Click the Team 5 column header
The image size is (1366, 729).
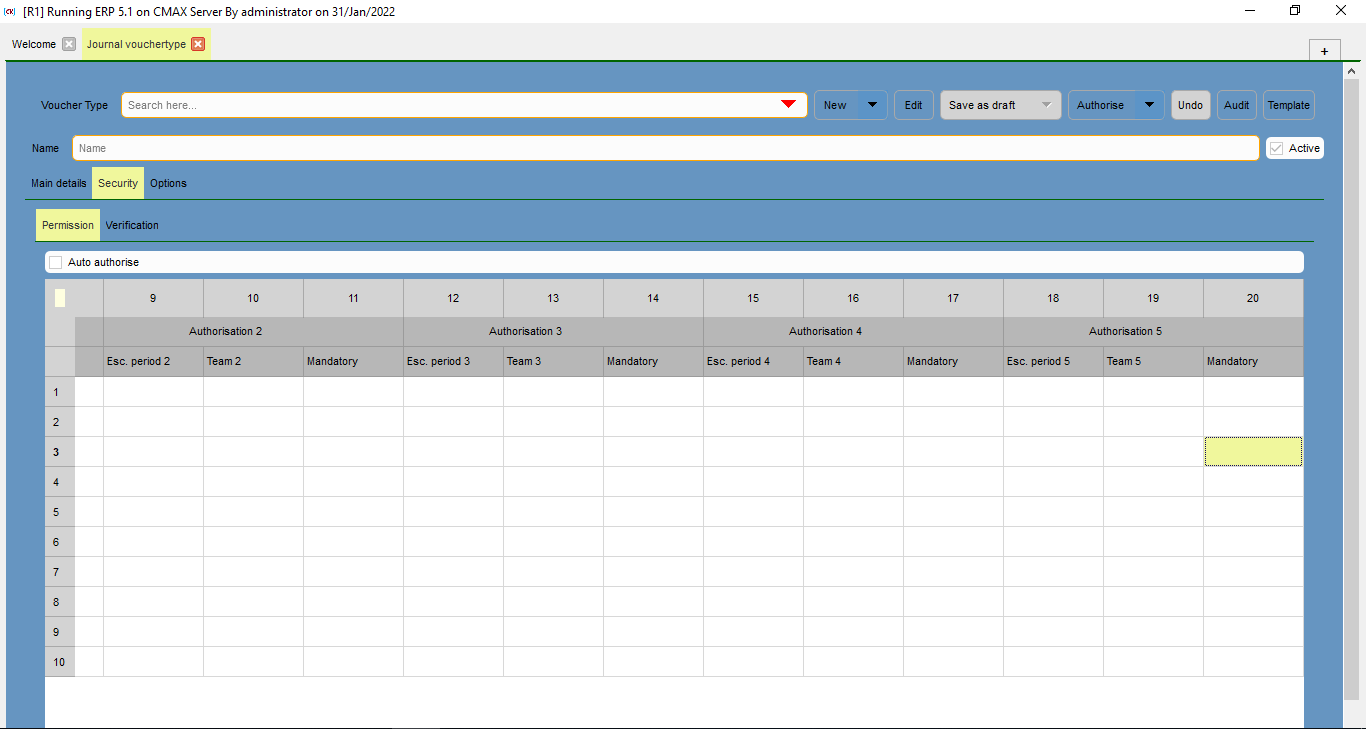pyautogui.click(x=1153, y=361)
